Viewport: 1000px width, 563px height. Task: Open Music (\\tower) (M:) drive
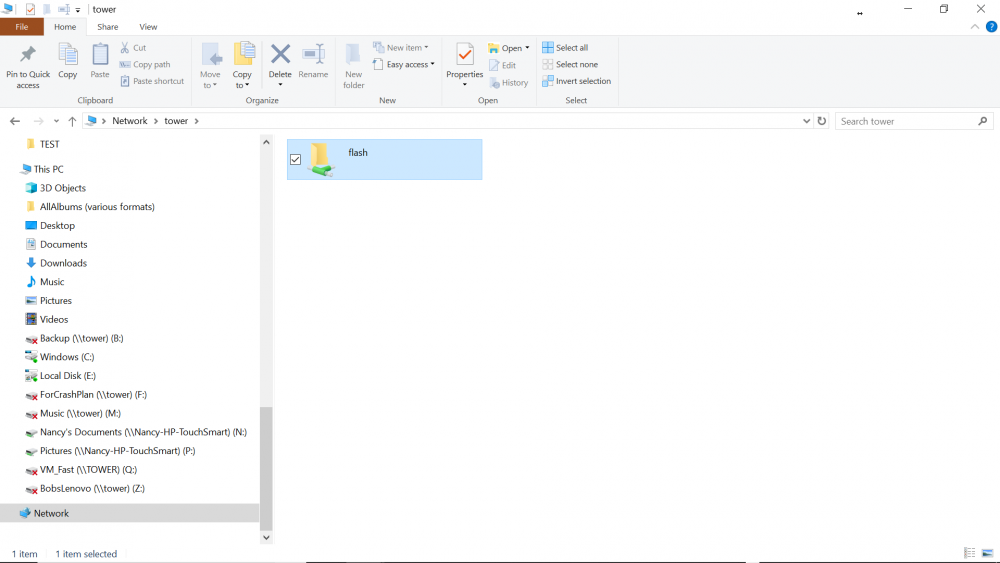click(x=80, y=414)
